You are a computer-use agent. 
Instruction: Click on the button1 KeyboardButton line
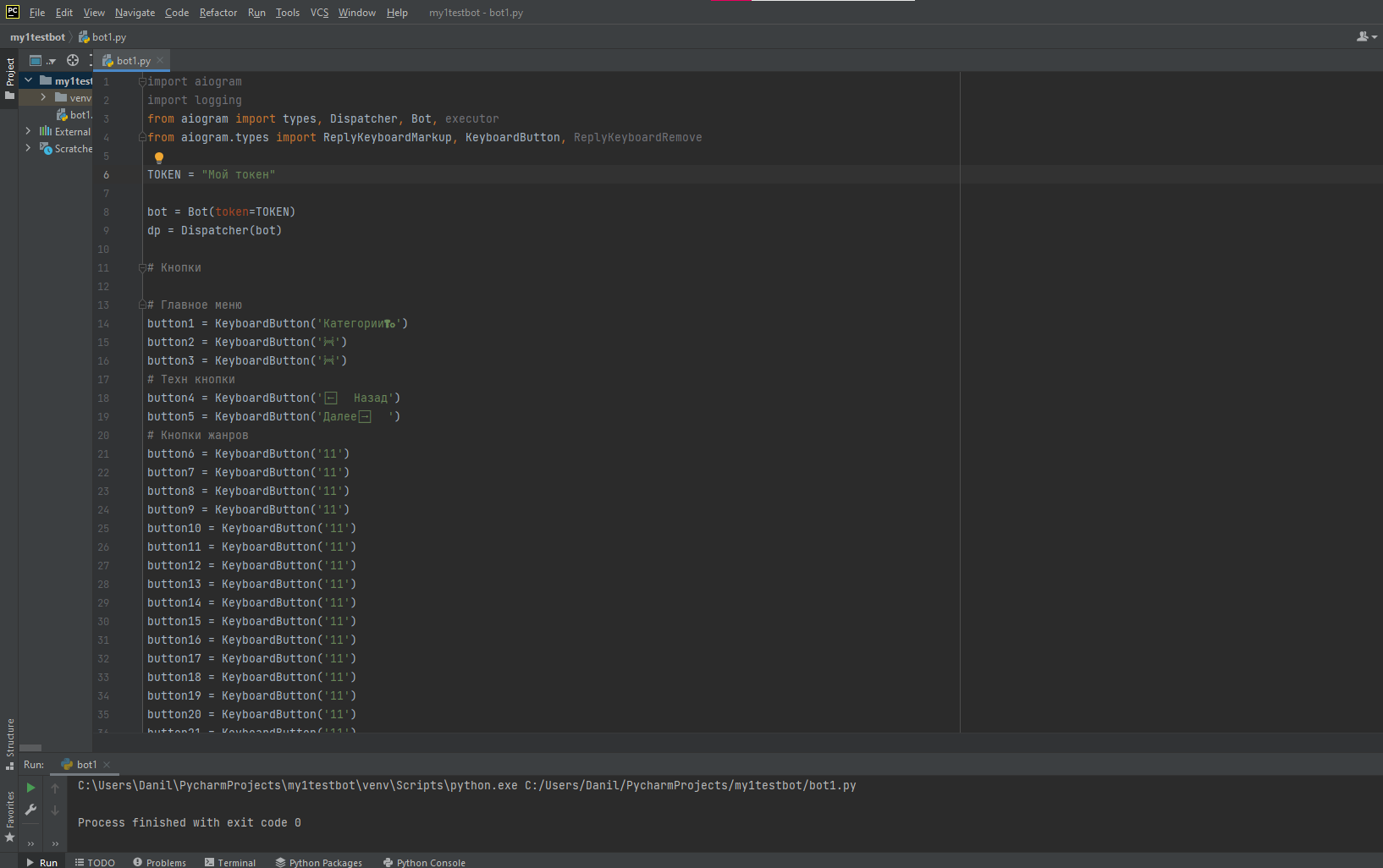tap(278, 324)
